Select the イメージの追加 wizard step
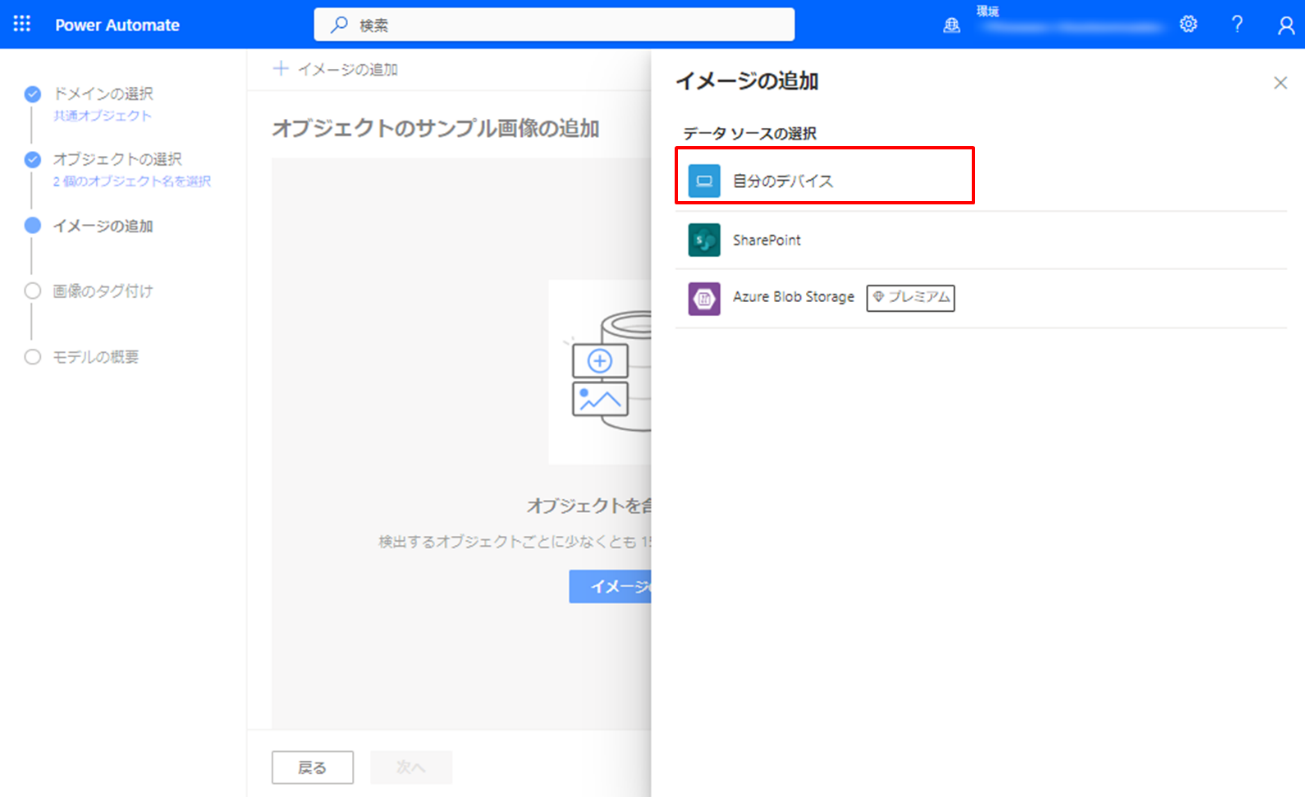 pos(103,226)
